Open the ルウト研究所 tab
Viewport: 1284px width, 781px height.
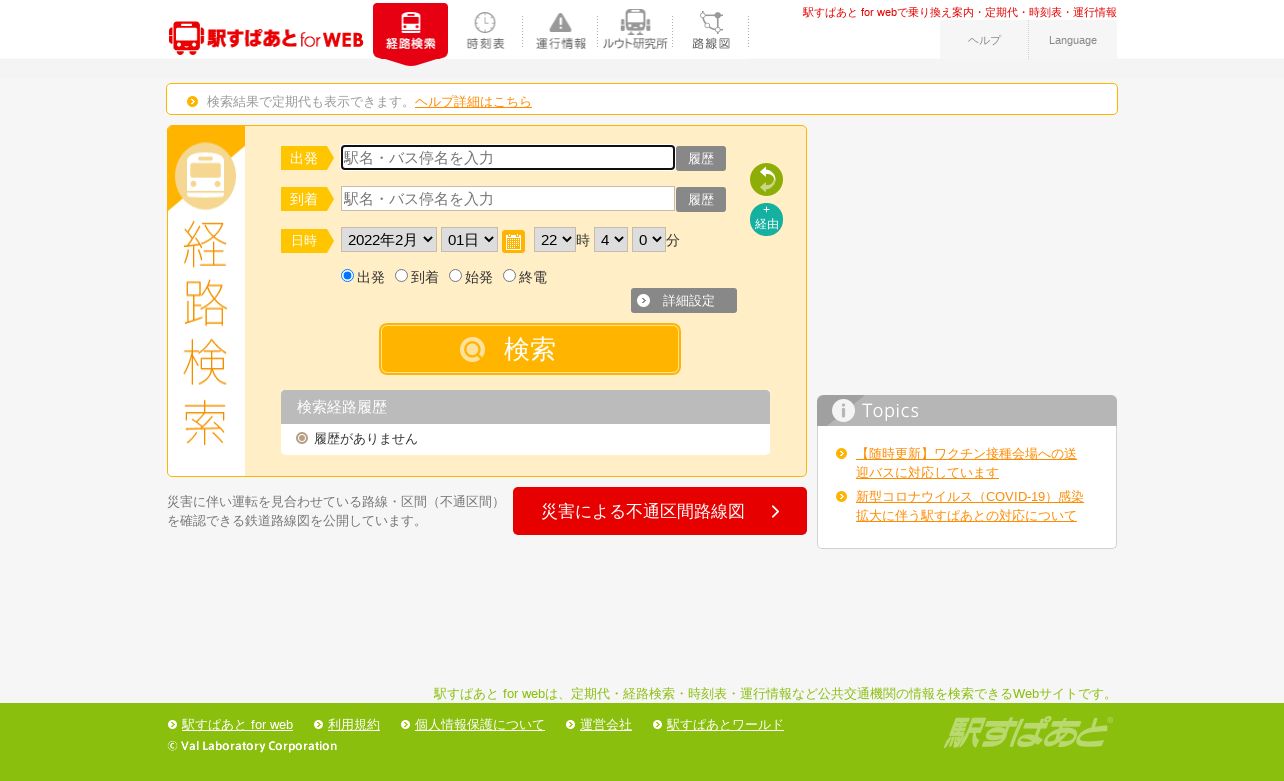click(635, 31)
